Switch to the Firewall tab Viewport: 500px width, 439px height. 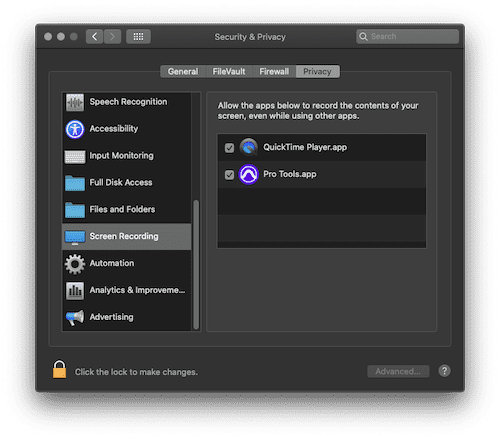(x=274, y=72)
